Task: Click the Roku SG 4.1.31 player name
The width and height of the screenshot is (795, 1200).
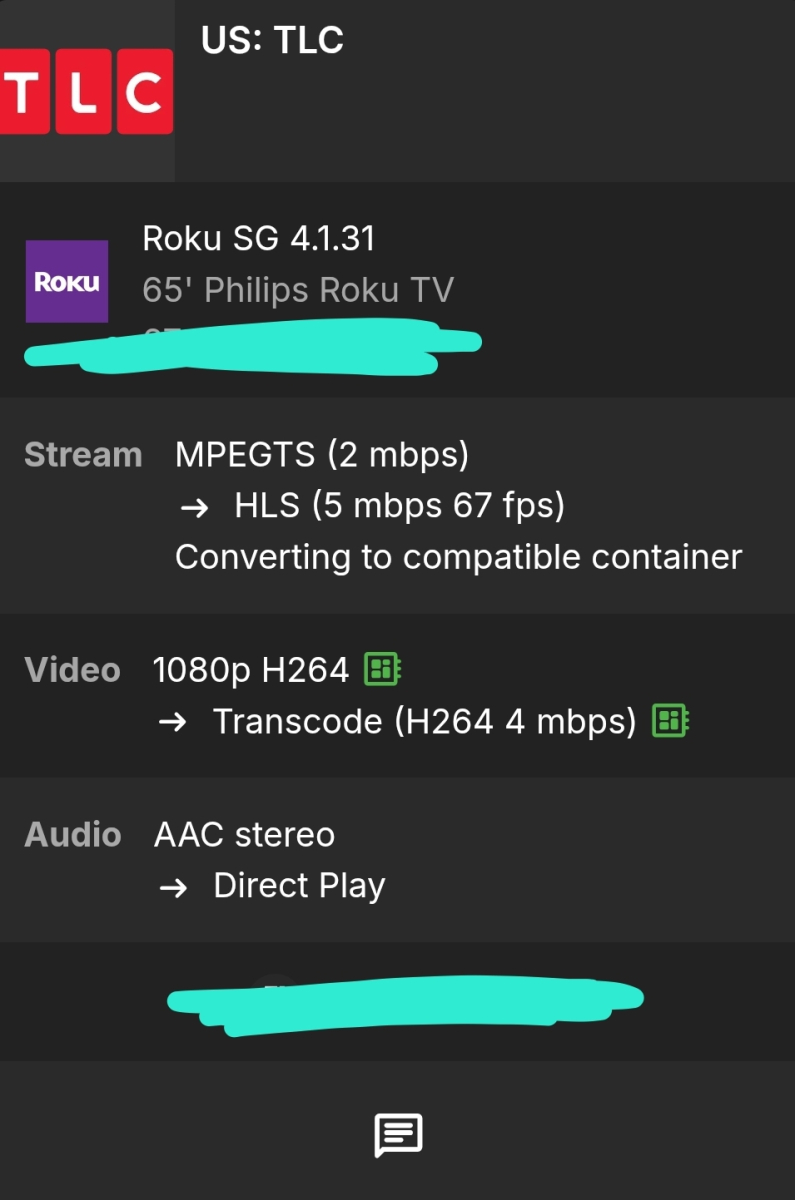Action: 259,238
